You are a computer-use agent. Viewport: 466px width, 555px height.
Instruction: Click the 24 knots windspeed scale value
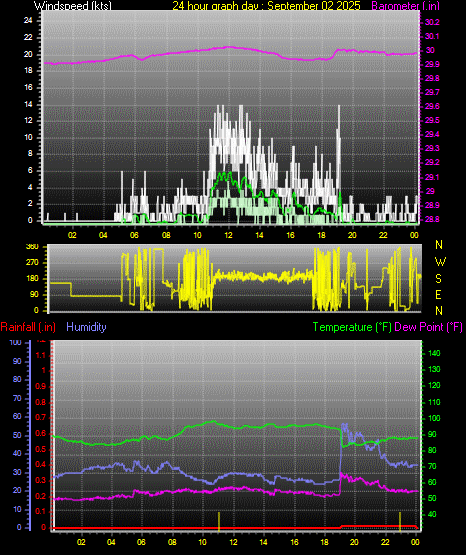coord(28,21)
